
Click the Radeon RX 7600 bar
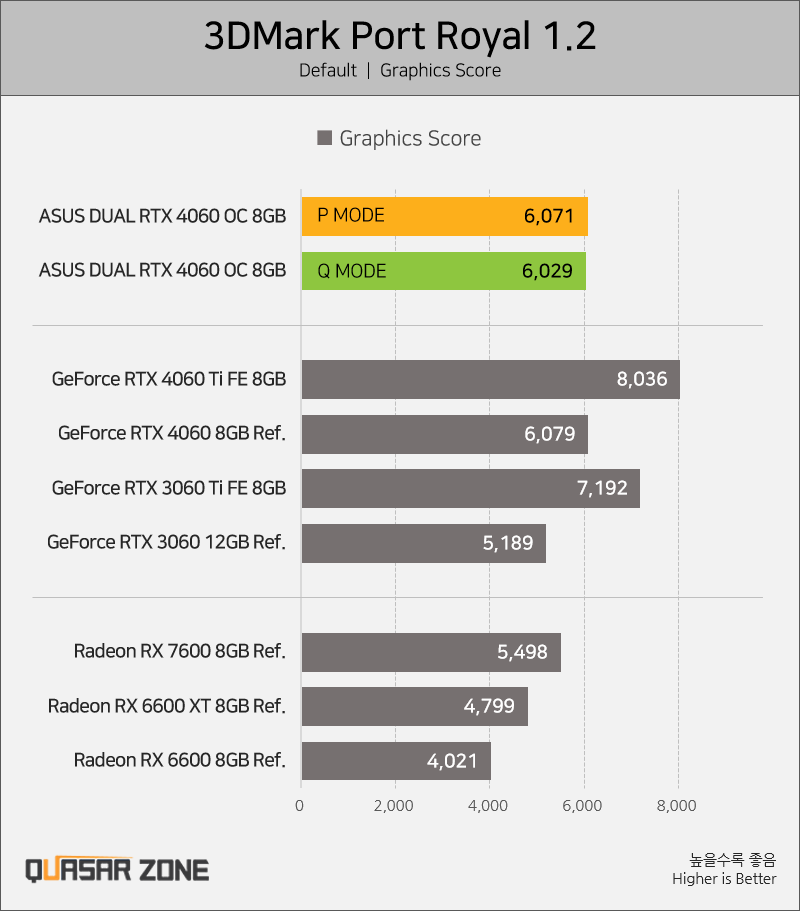(x=431, y=652)
